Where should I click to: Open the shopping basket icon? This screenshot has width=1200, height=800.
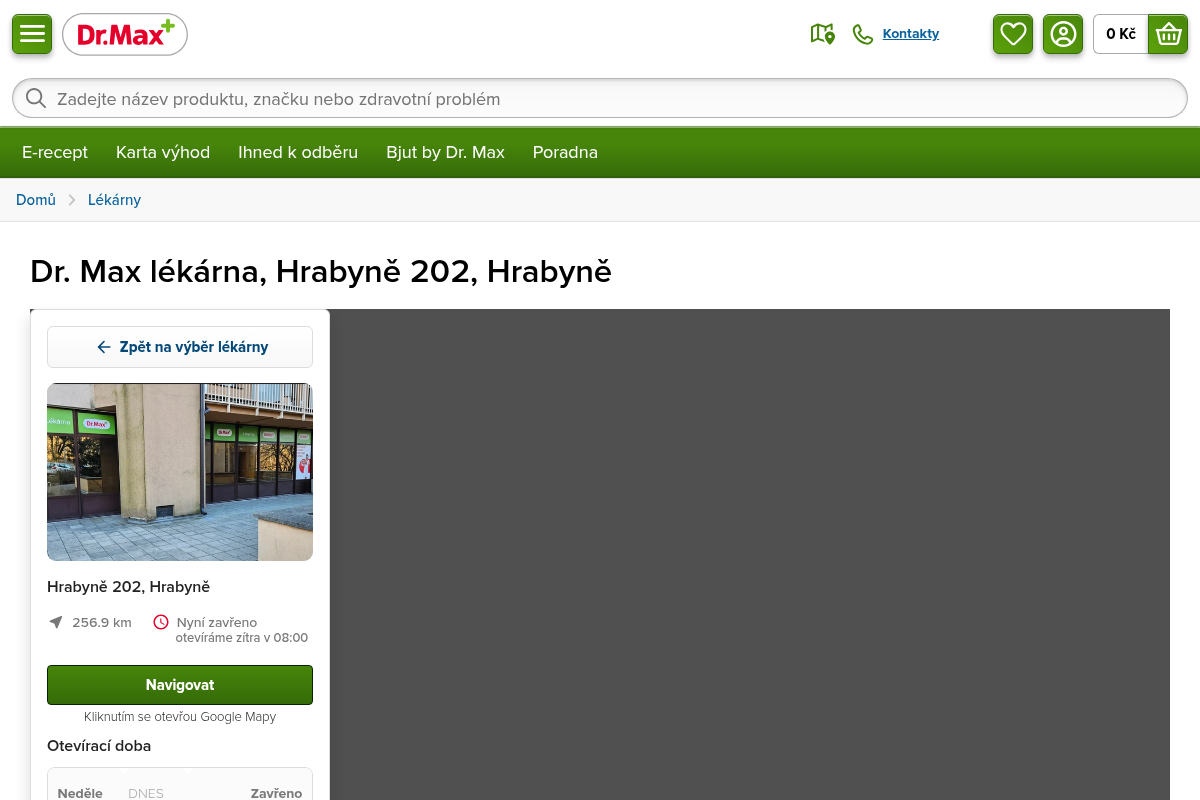1168,34
